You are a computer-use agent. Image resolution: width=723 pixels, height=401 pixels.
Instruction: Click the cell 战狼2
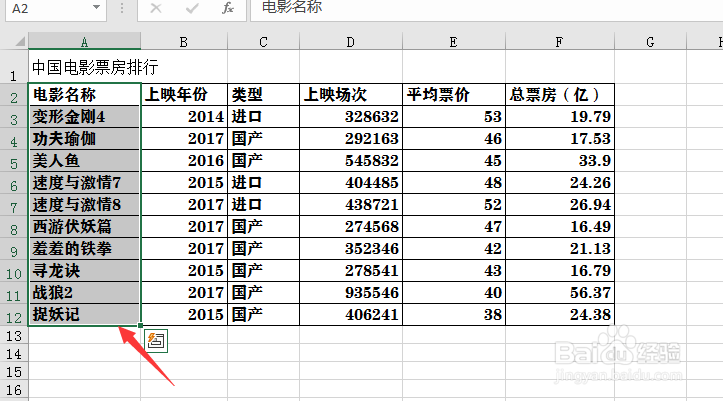(x=84, y=293)
